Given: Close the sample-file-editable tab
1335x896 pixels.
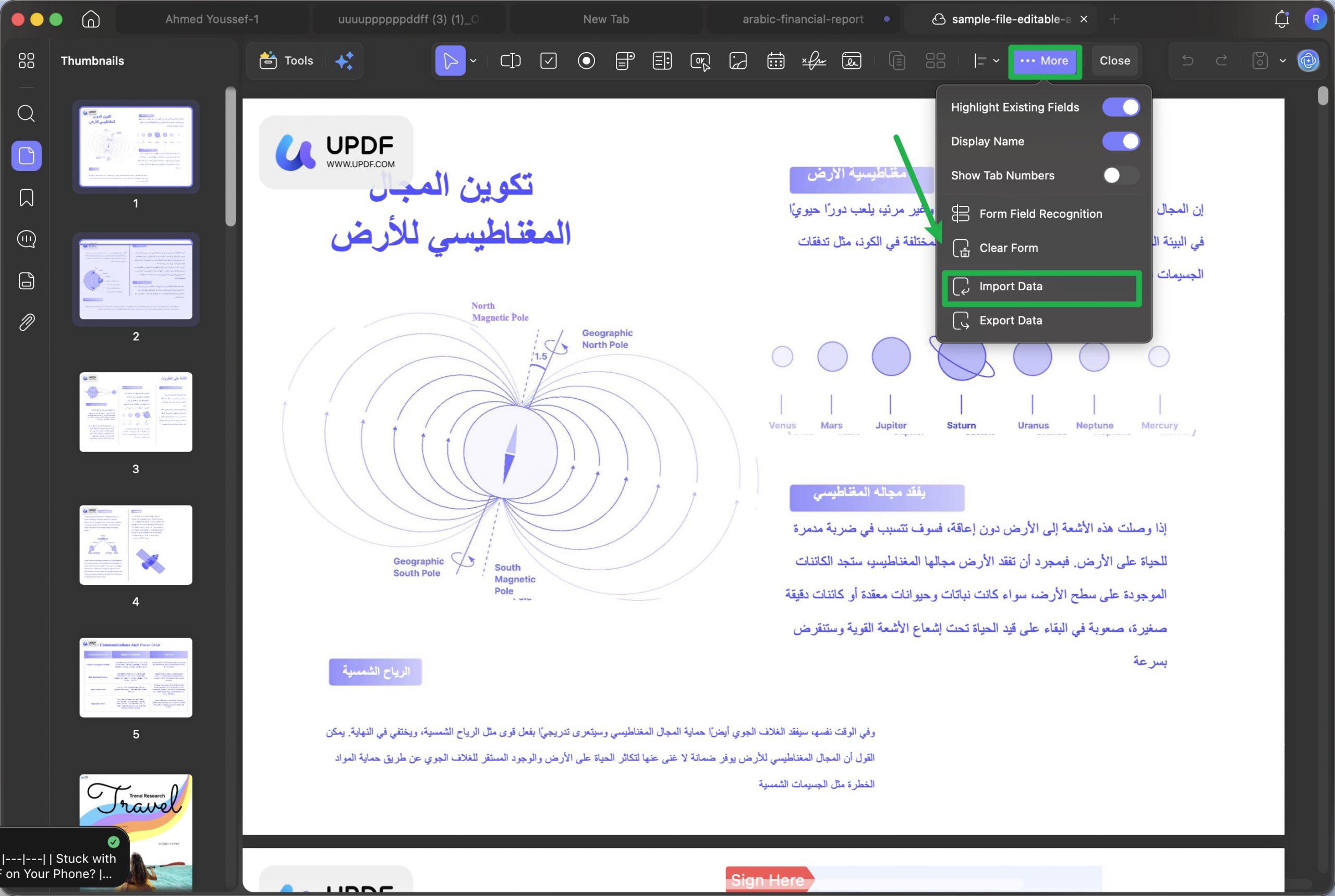Looking at the screenshot, I should pyautogui.click(x=1084, y=19).
